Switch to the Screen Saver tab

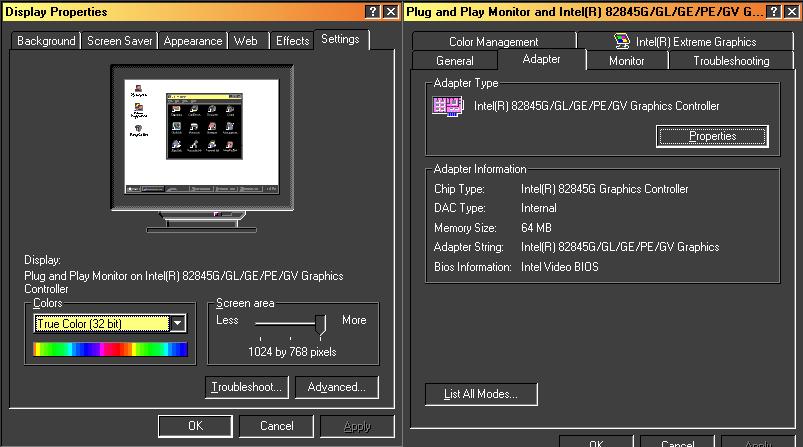click(x=119, y=41)
